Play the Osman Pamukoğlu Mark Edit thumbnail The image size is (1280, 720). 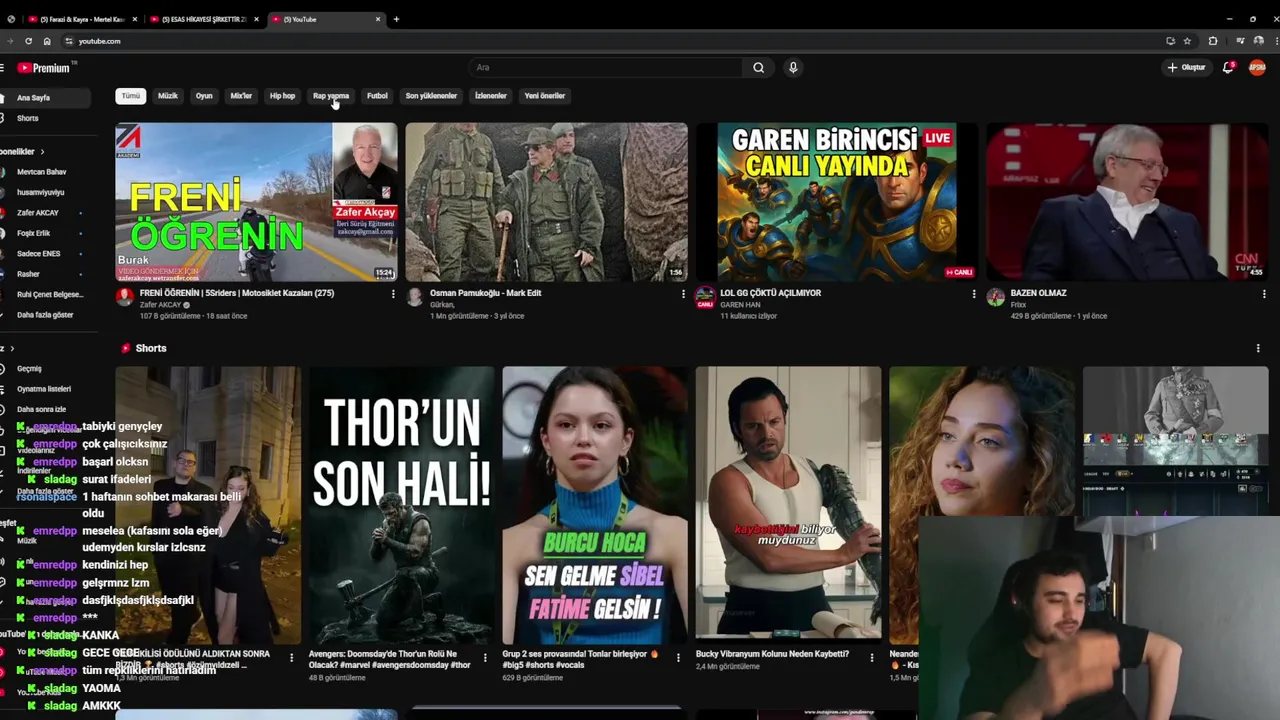click(547, 202)
